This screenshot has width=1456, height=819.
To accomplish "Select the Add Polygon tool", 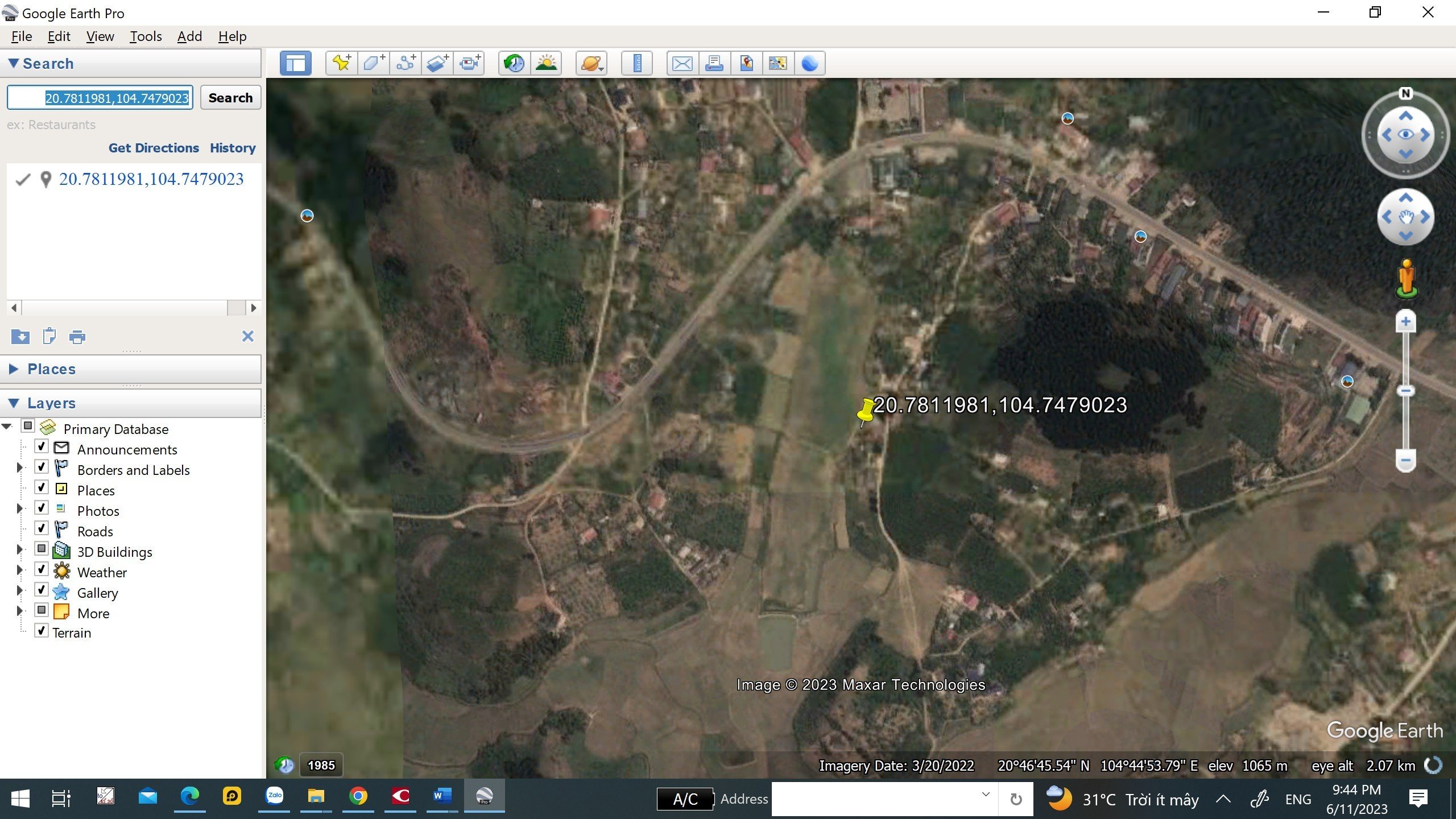I will pyautogui.click(x=374, y=63).
